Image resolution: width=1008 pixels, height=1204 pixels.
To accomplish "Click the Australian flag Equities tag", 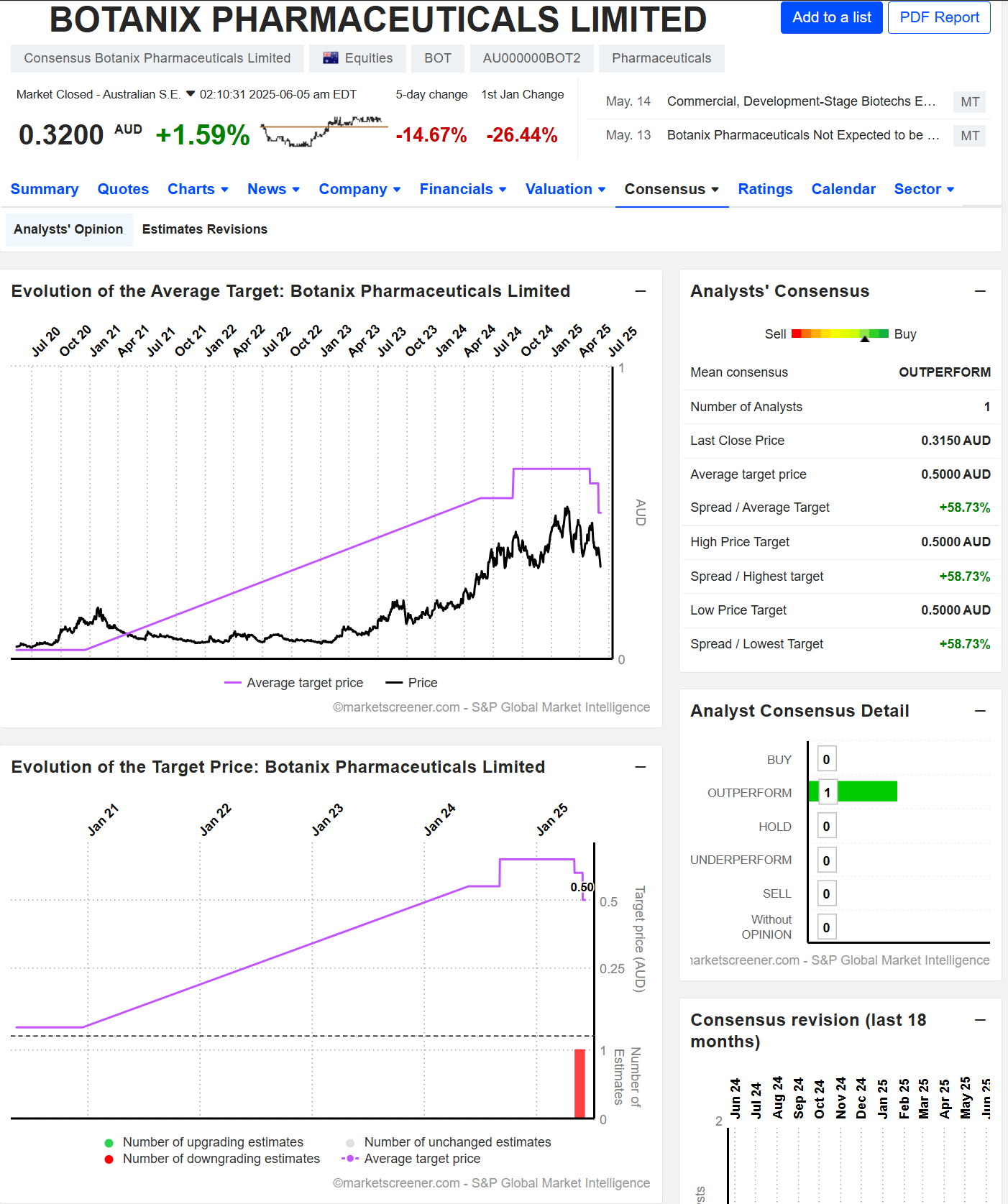I will click(x=358, y=58).
